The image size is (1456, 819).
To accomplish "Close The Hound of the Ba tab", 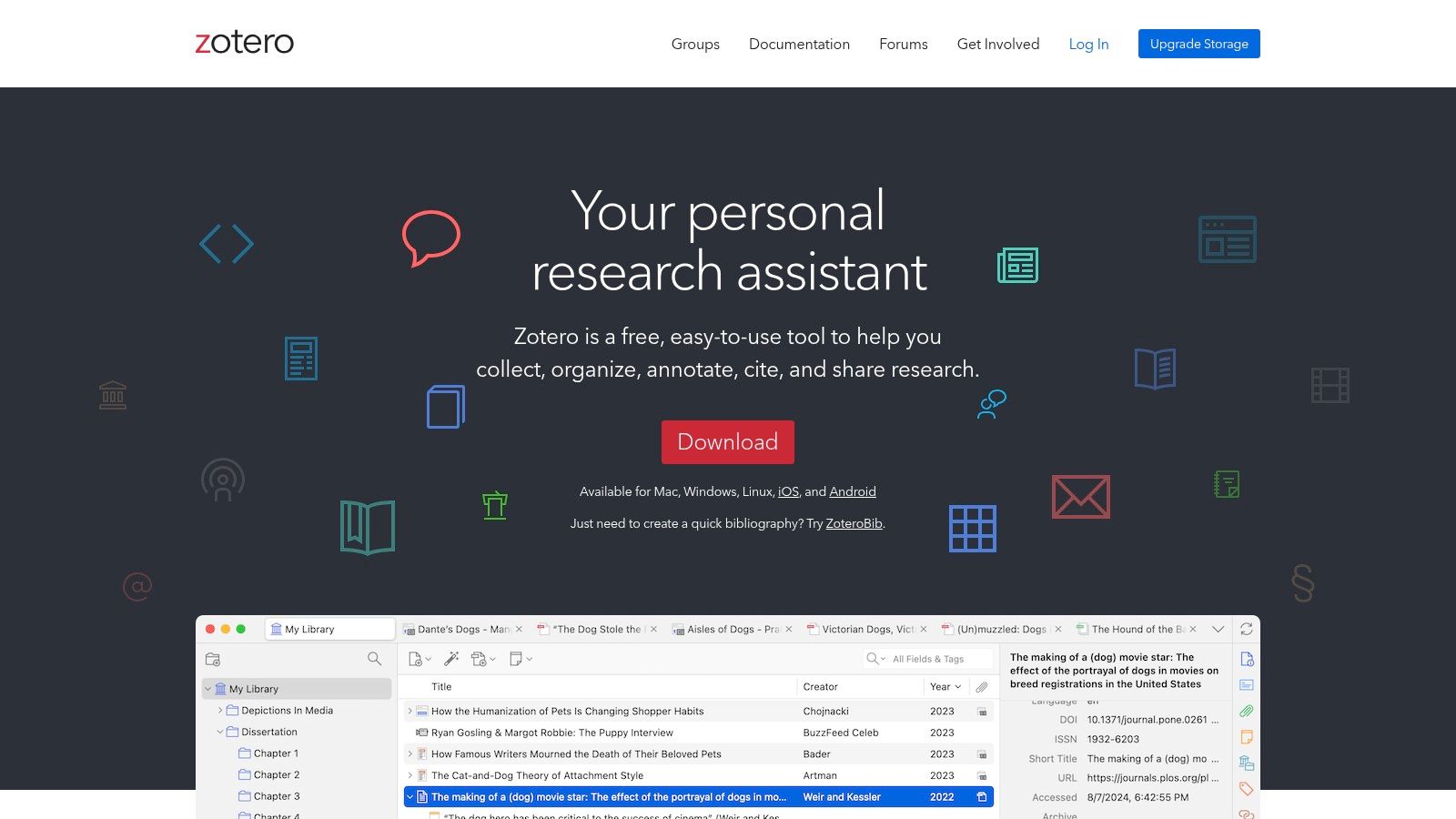I will tap(1193, 629).
